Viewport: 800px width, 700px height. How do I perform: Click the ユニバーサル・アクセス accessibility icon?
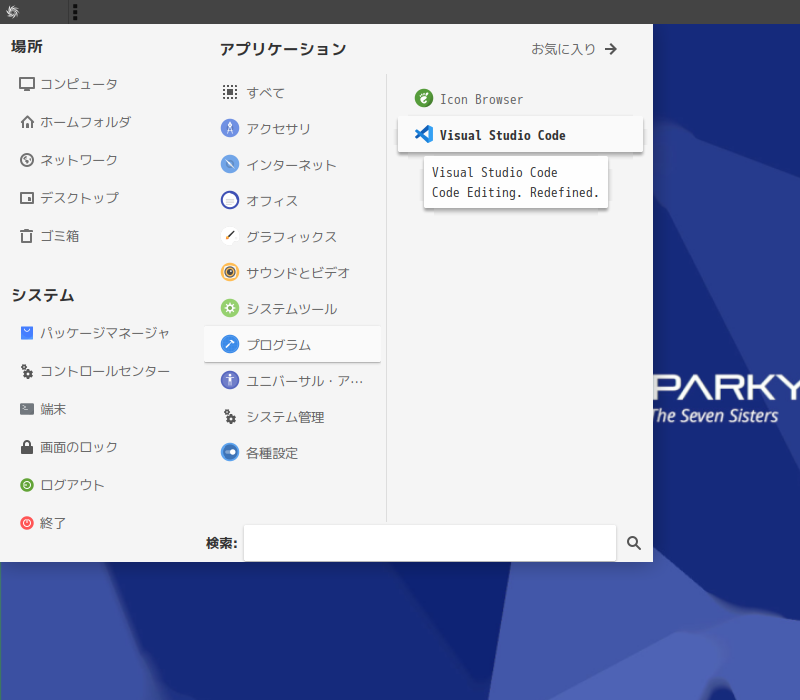[230, 380]
